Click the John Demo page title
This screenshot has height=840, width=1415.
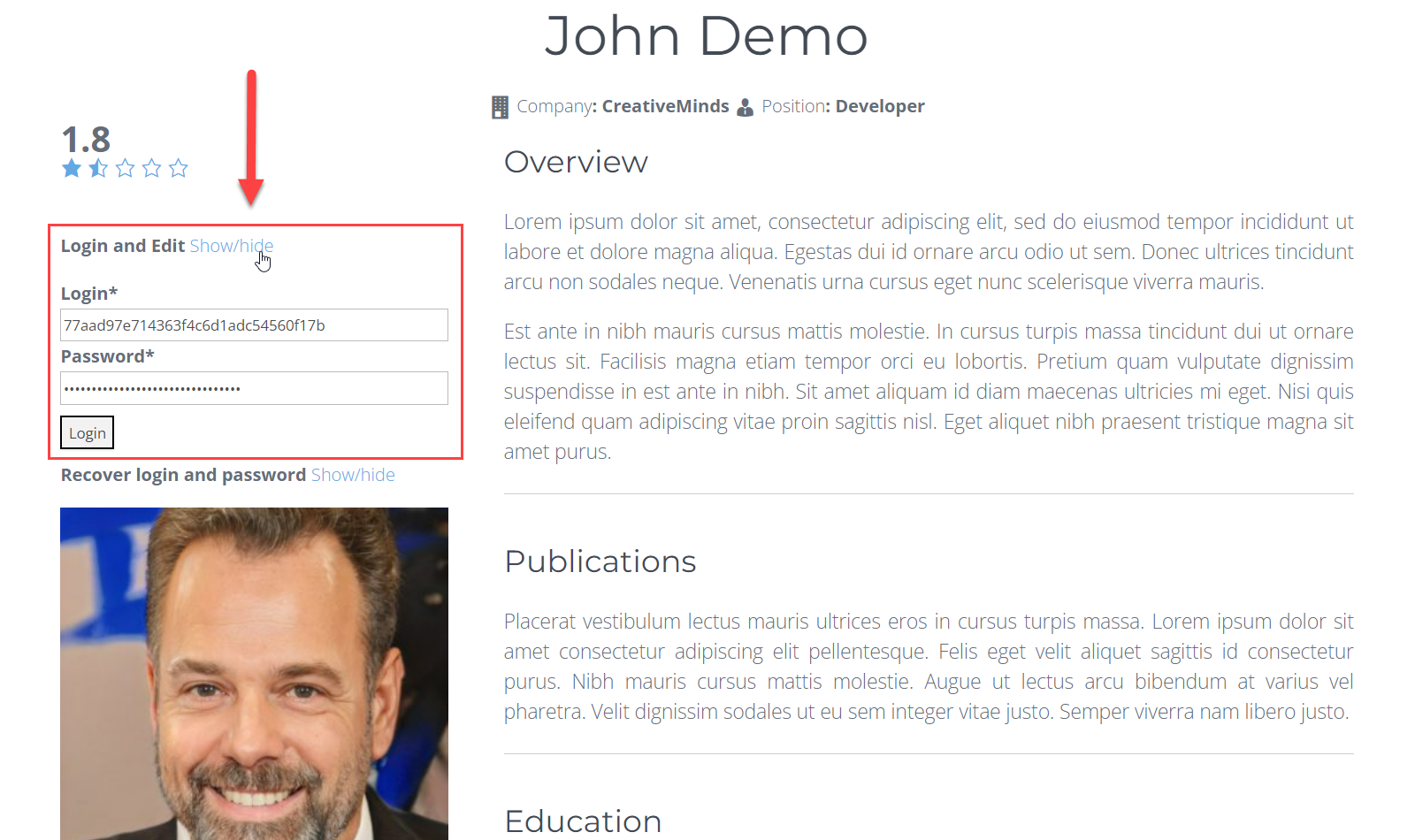click(706, 36)
